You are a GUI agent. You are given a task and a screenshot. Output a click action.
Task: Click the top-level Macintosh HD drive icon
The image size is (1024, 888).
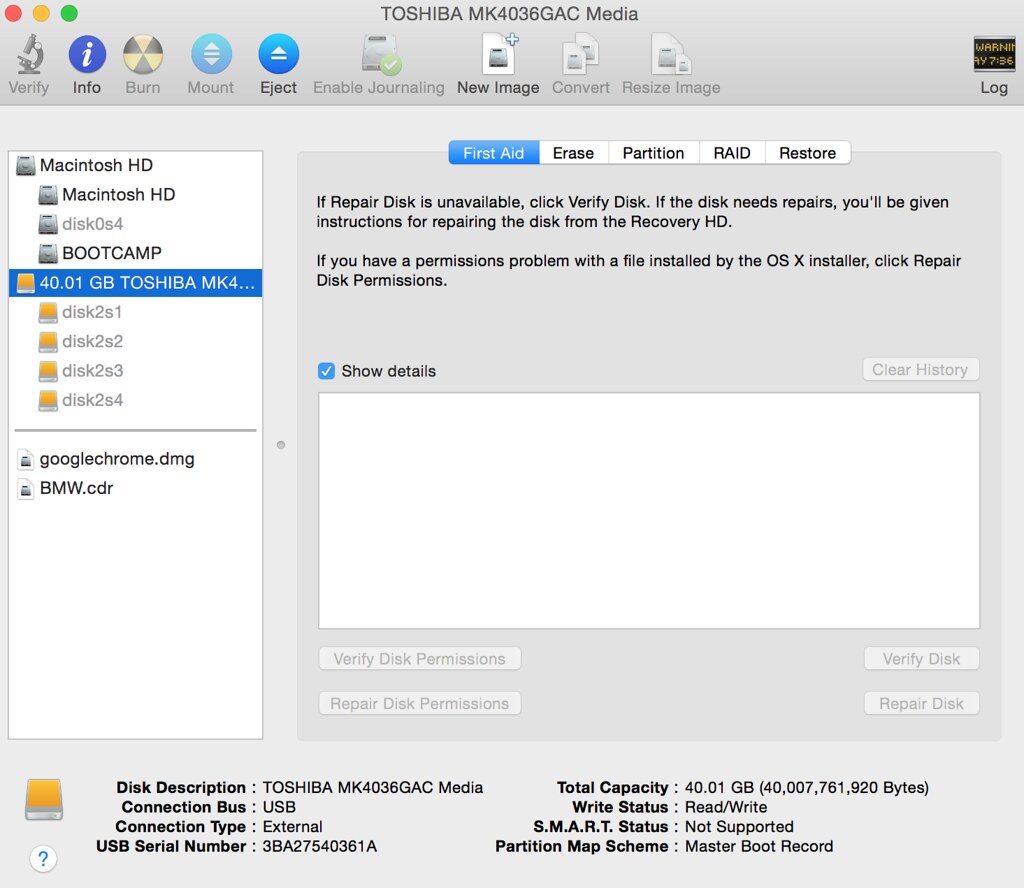(x=25, y=165)
